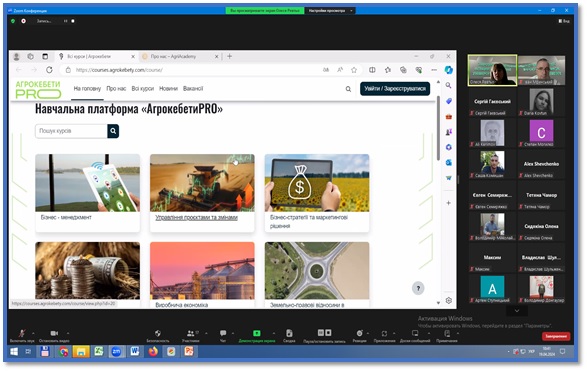587x371 pixels.
Task: Open the roundabout aerial course thumbnail
Action: click(x=317, y=270)
